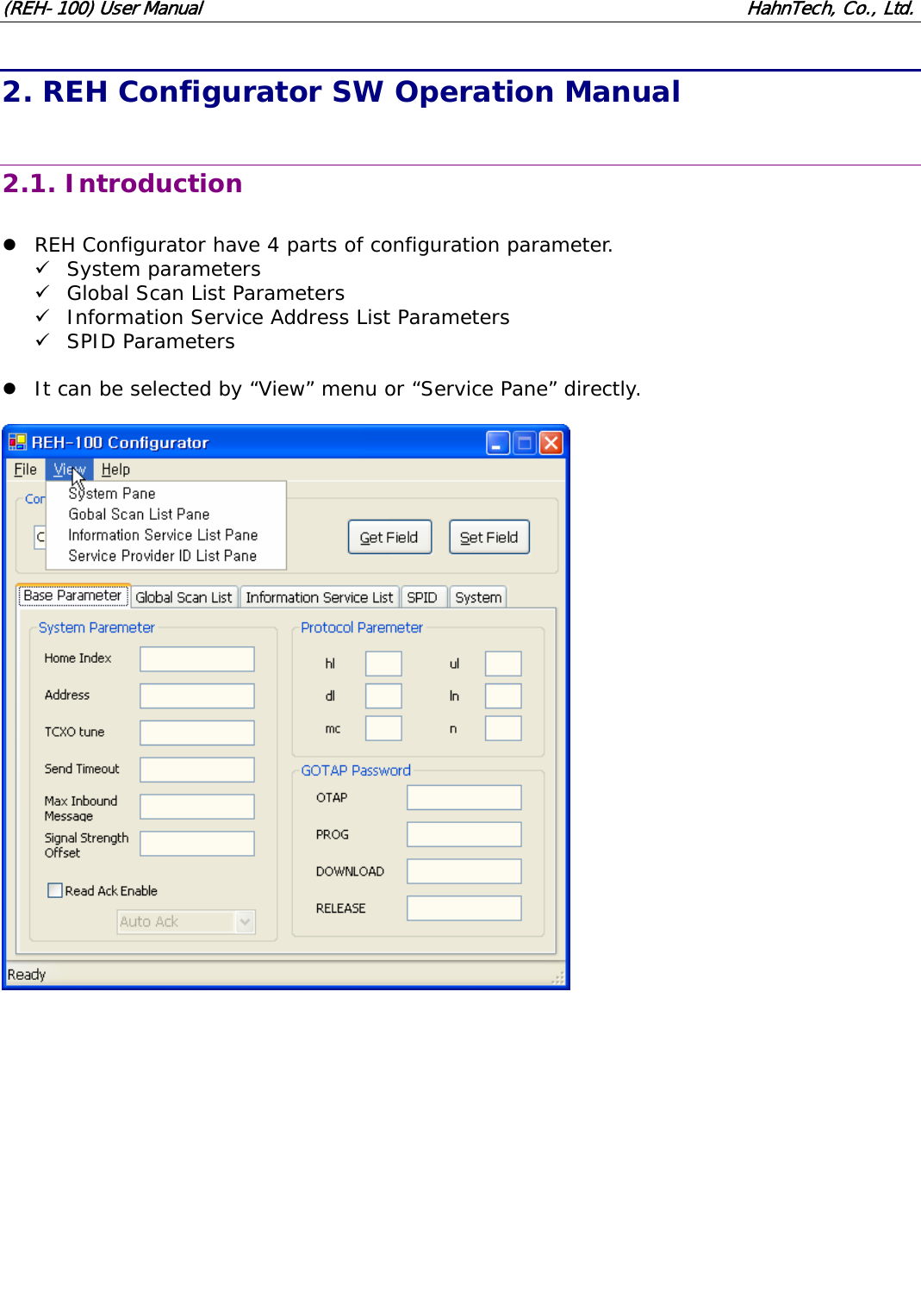The height and width of the screenshot is (1316, 921).
Task: Open the Help menu
Action: (116, 469)
